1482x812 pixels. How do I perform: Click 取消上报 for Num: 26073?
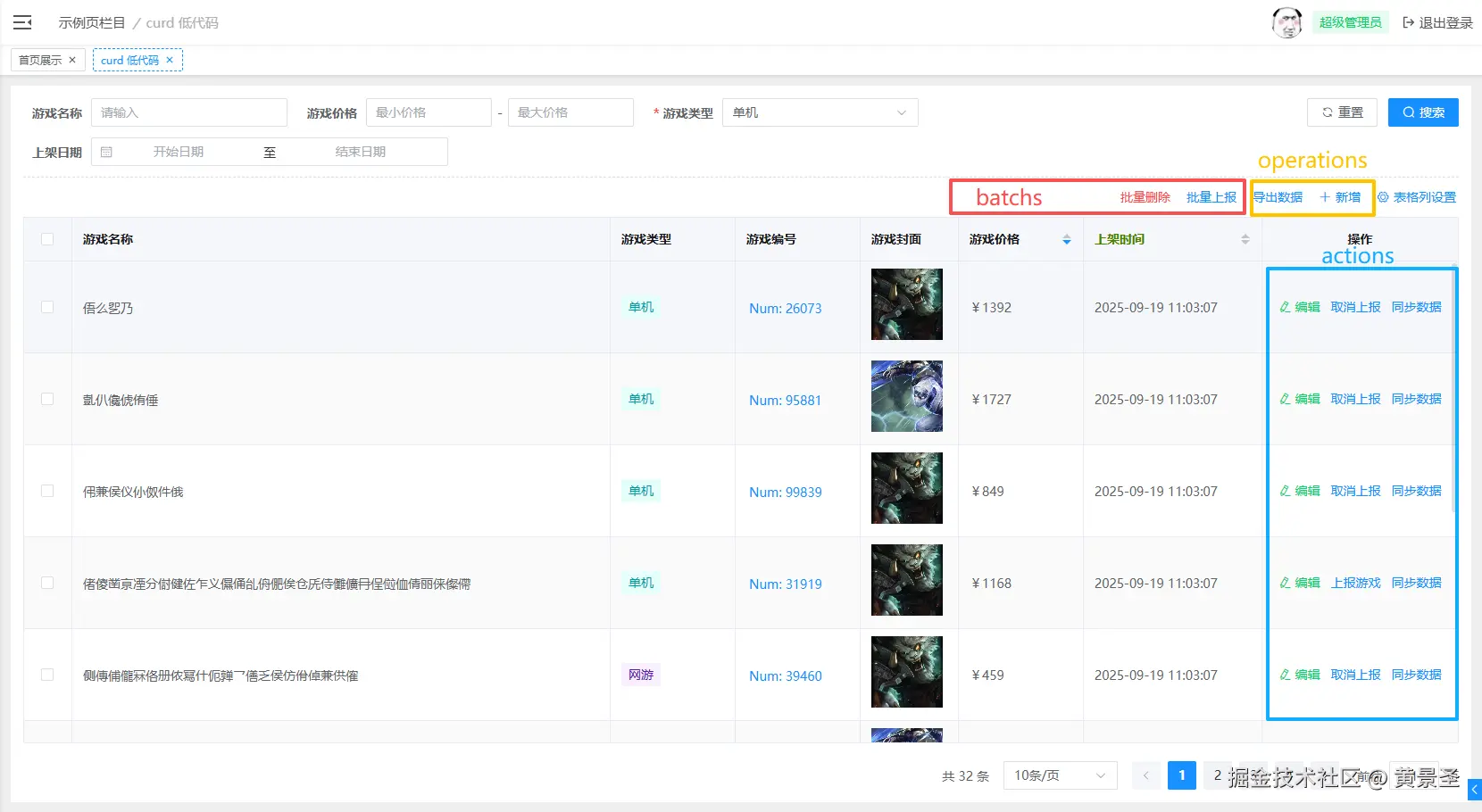(x=1355, y=307)
